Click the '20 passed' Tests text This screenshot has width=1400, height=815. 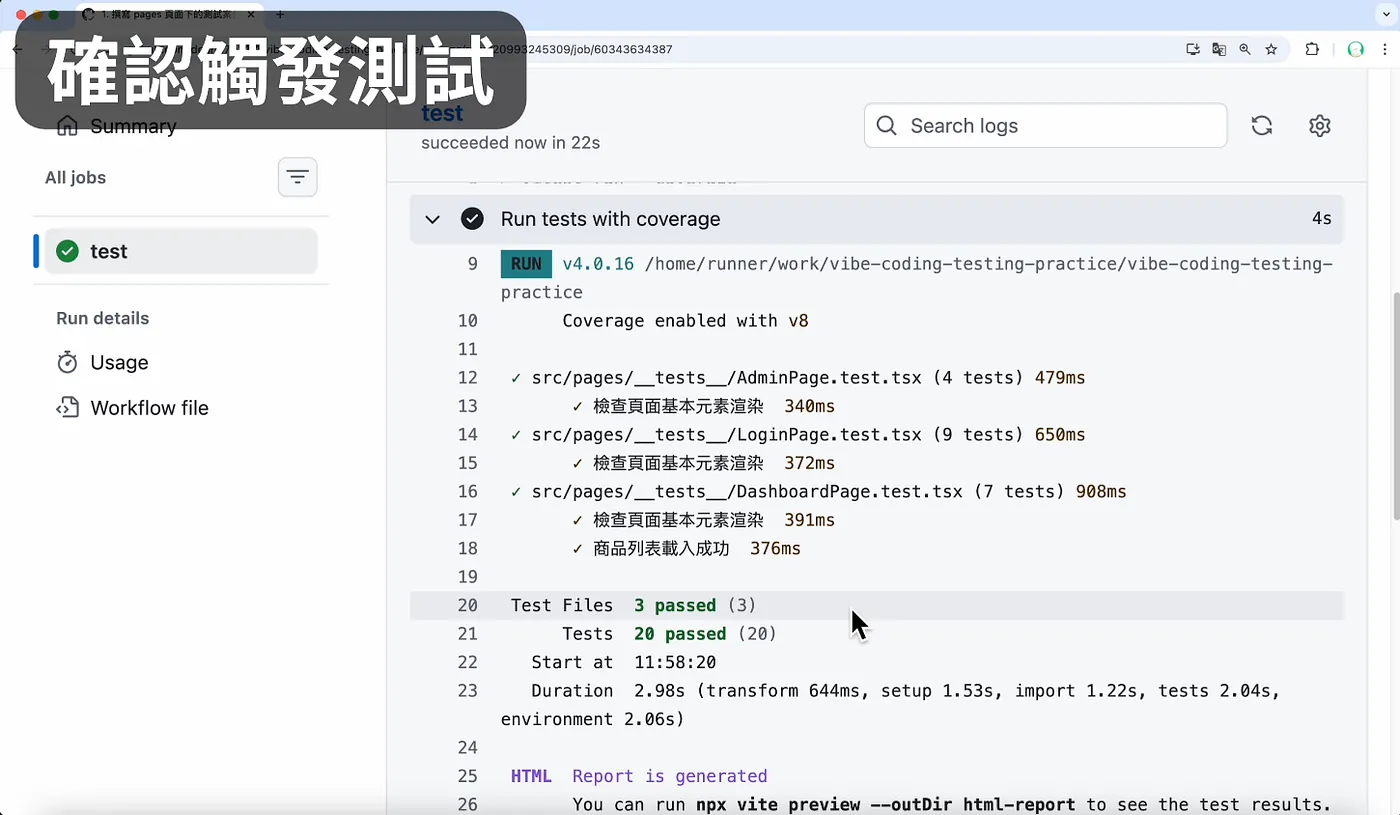[680, 634]
